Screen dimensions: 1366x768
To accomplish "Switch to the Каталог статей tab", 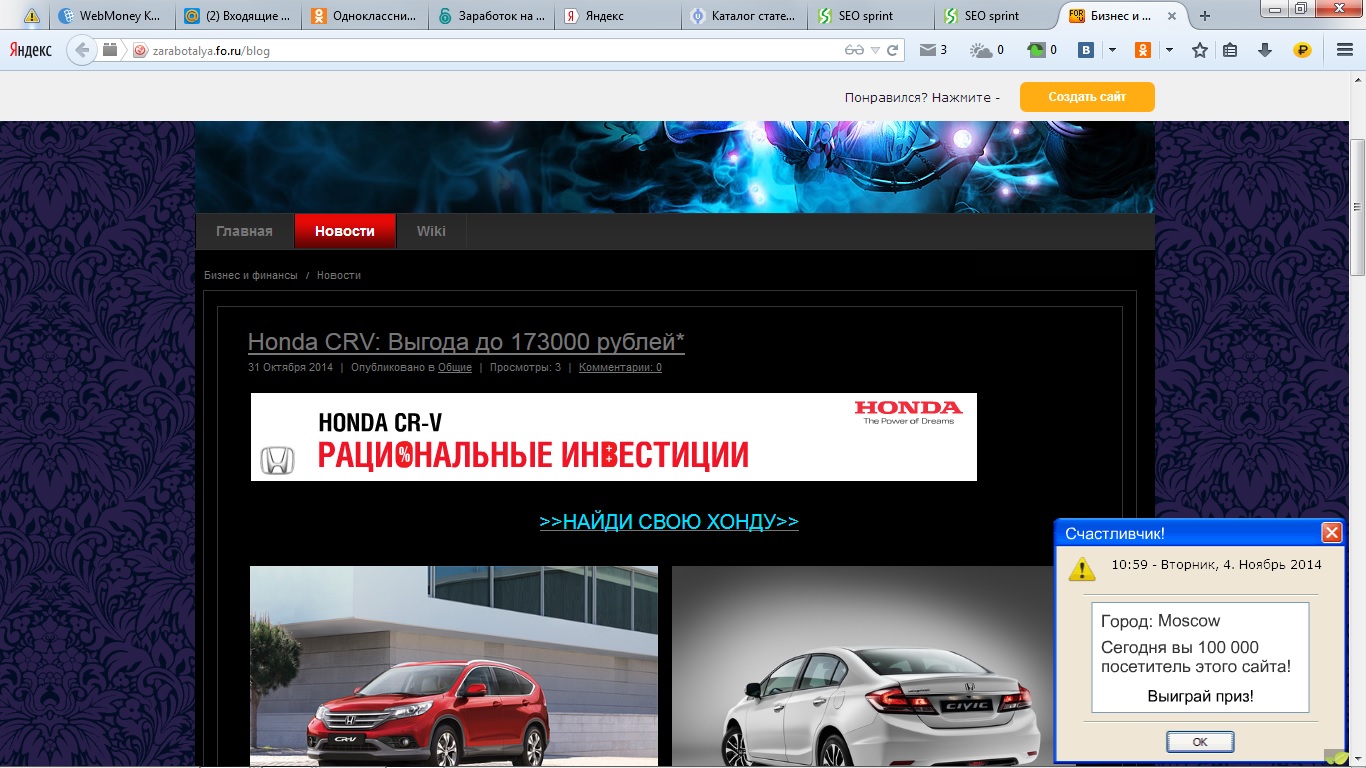I will pos(742,16).
